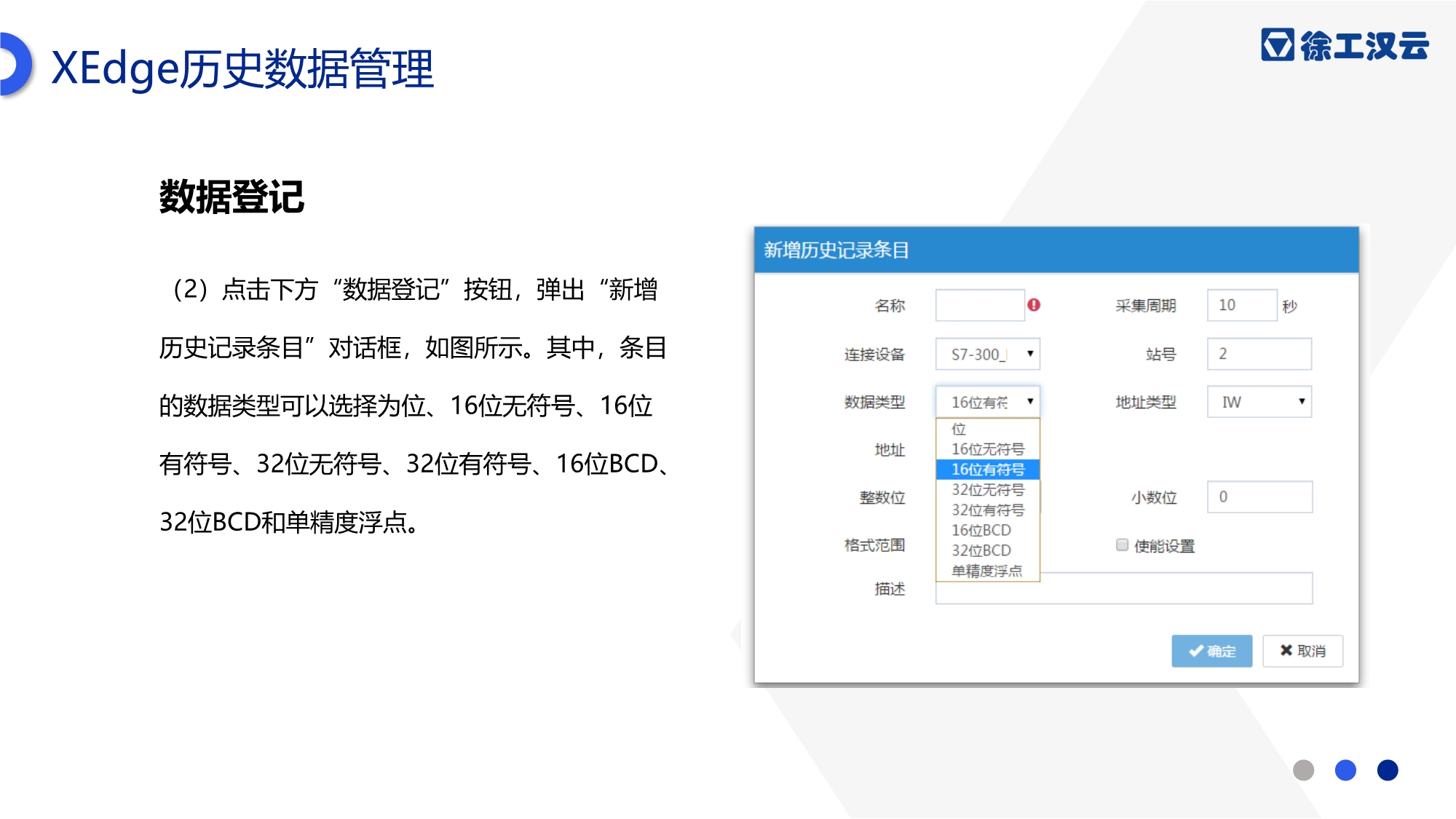Click the 整数位 label
1456x819 pixels.
882,497
